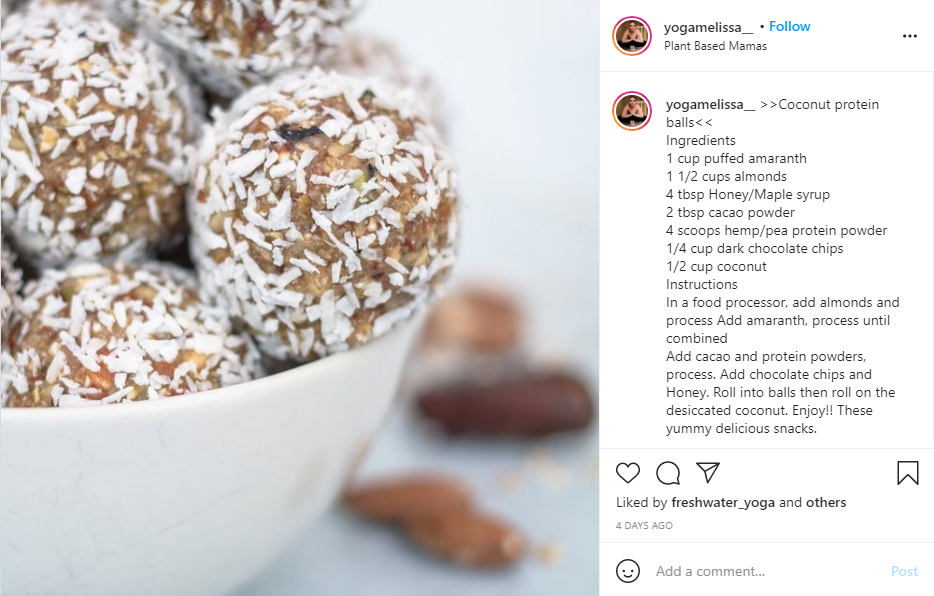Open the Plant Based Mamas location
Image resolution: width=934 pixels, height=596 pixels.
point(715,46)
